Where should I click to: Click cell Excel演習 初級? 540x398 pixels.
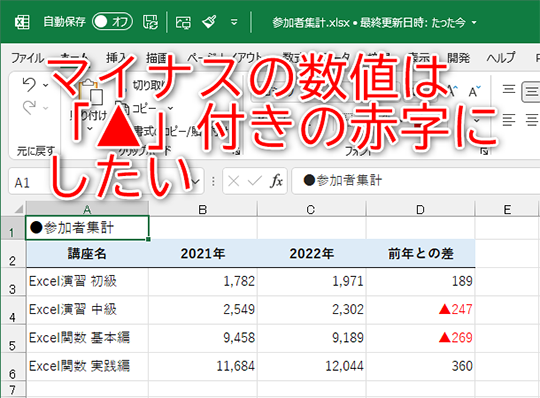(87, 282)
